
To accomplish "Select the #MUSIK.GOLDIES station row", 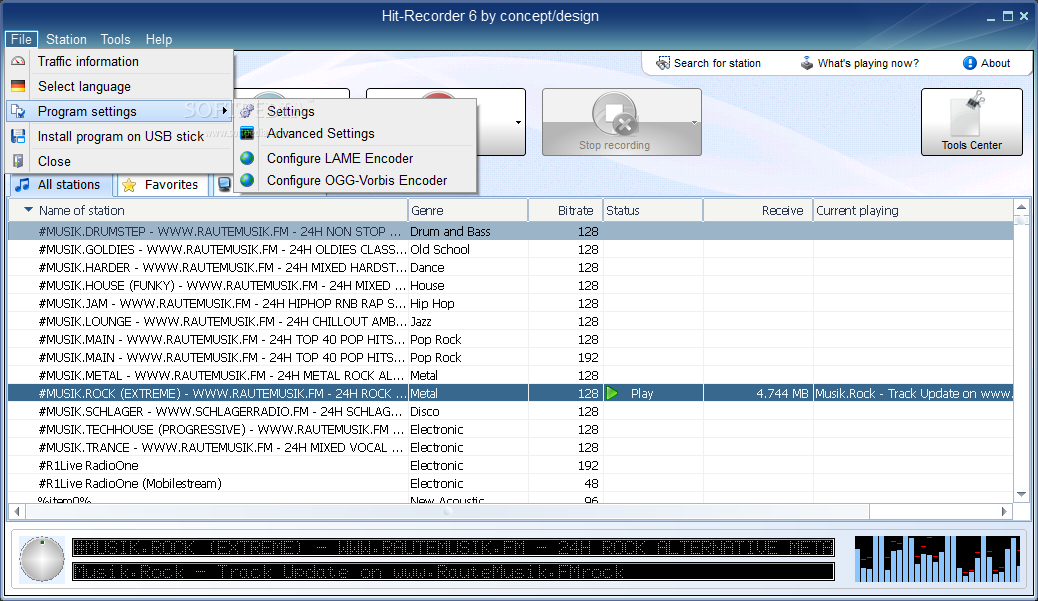I will (x=510, y=250).
